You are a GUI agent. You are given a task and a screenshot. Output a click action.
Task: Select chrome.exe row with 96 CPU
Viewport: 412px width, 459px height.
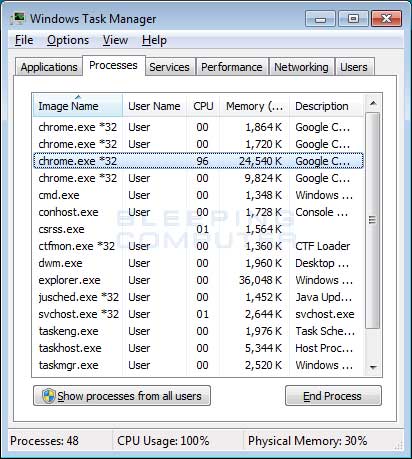tap(198, 161)
